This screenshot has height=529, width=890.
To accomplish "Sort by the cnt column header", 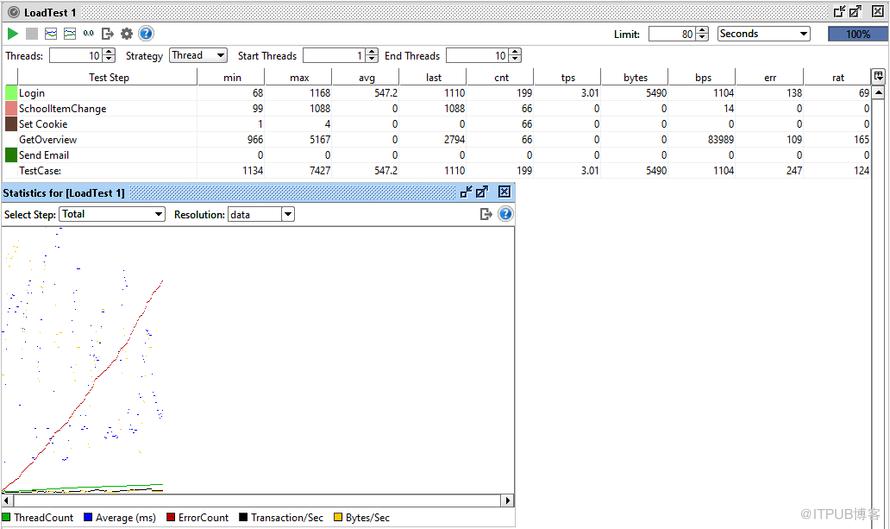I will tap(501, 77).
